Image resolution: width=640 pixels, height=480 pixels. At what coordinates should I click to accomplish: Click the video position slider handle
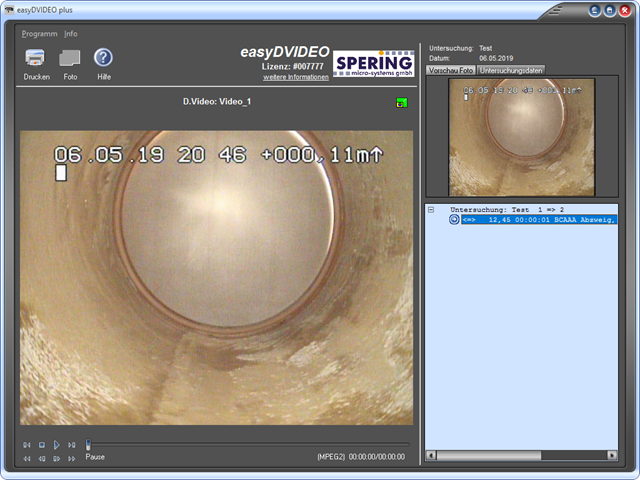(x=88, y=444)
